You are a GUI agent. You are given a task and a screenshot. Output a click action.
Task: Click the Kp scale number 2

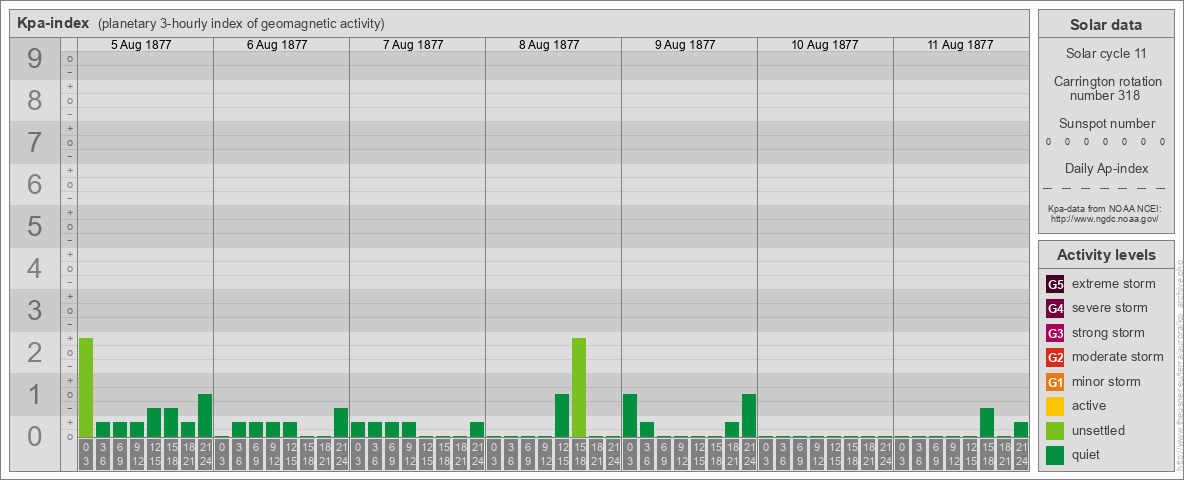[x=35, y=352]
